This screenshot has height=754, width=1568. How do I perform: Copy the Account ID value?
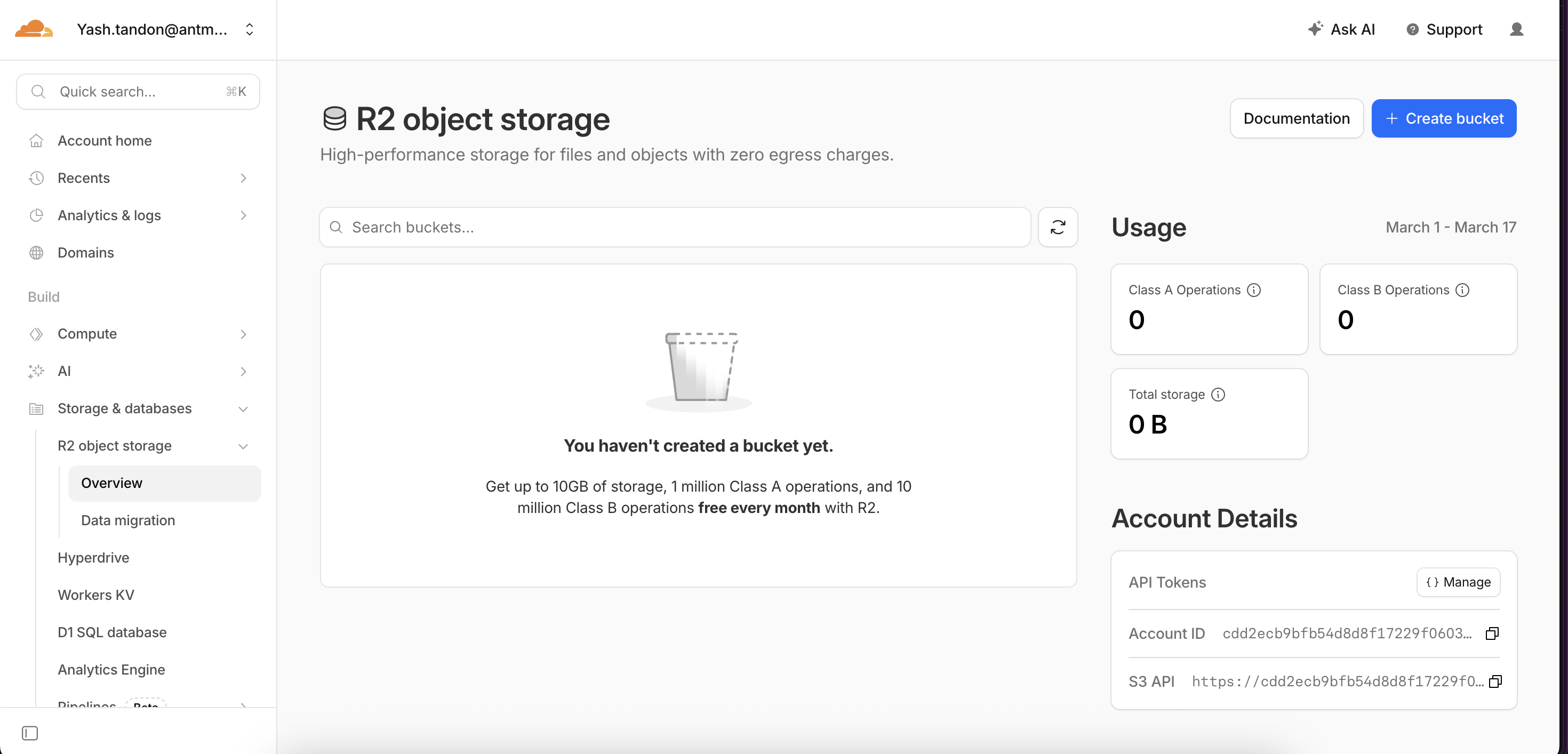click(1492, 633)
